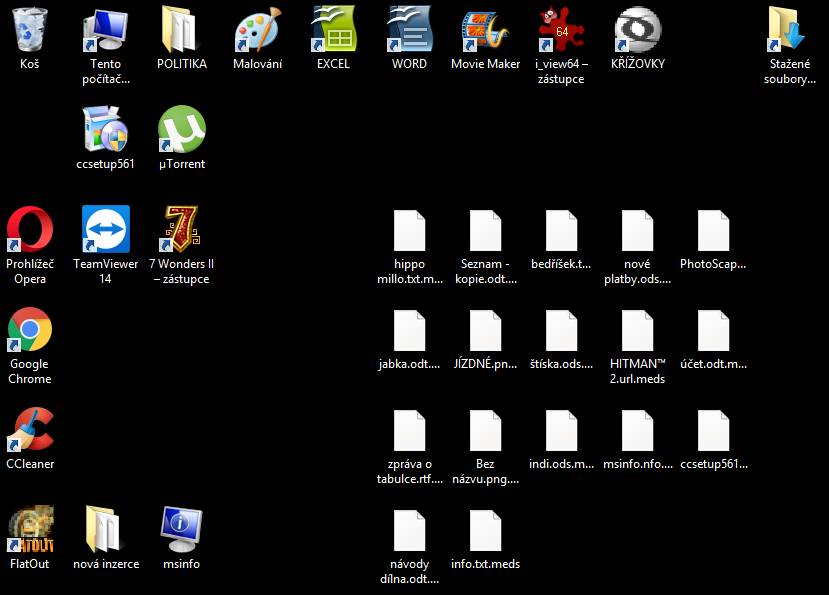Click the JÍZDNÉ.pn... file icon
Viewport: 829px width, 595px height.
point(485,331)
